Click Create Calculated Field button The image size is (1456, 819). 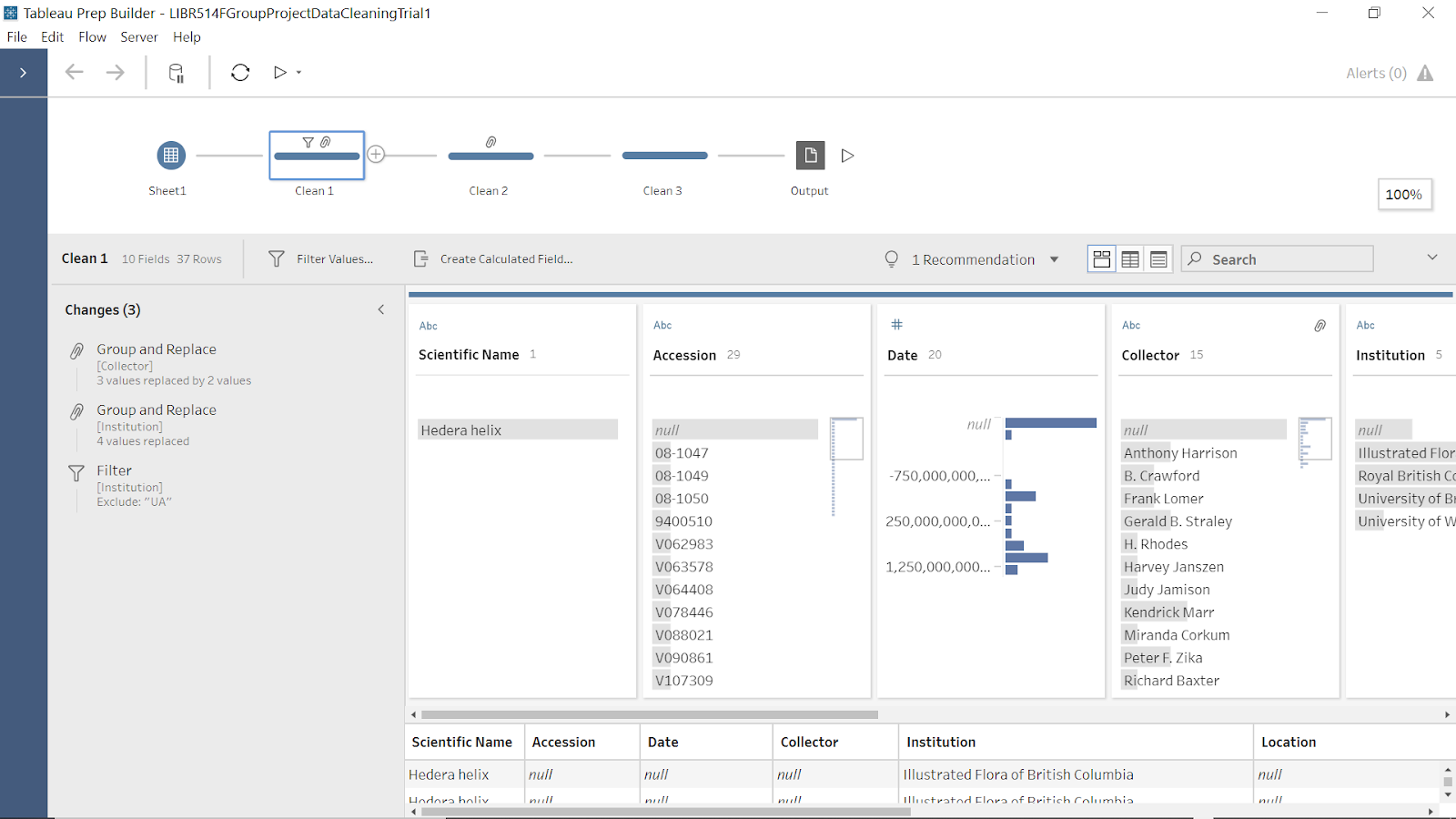[x=492, y=259]
